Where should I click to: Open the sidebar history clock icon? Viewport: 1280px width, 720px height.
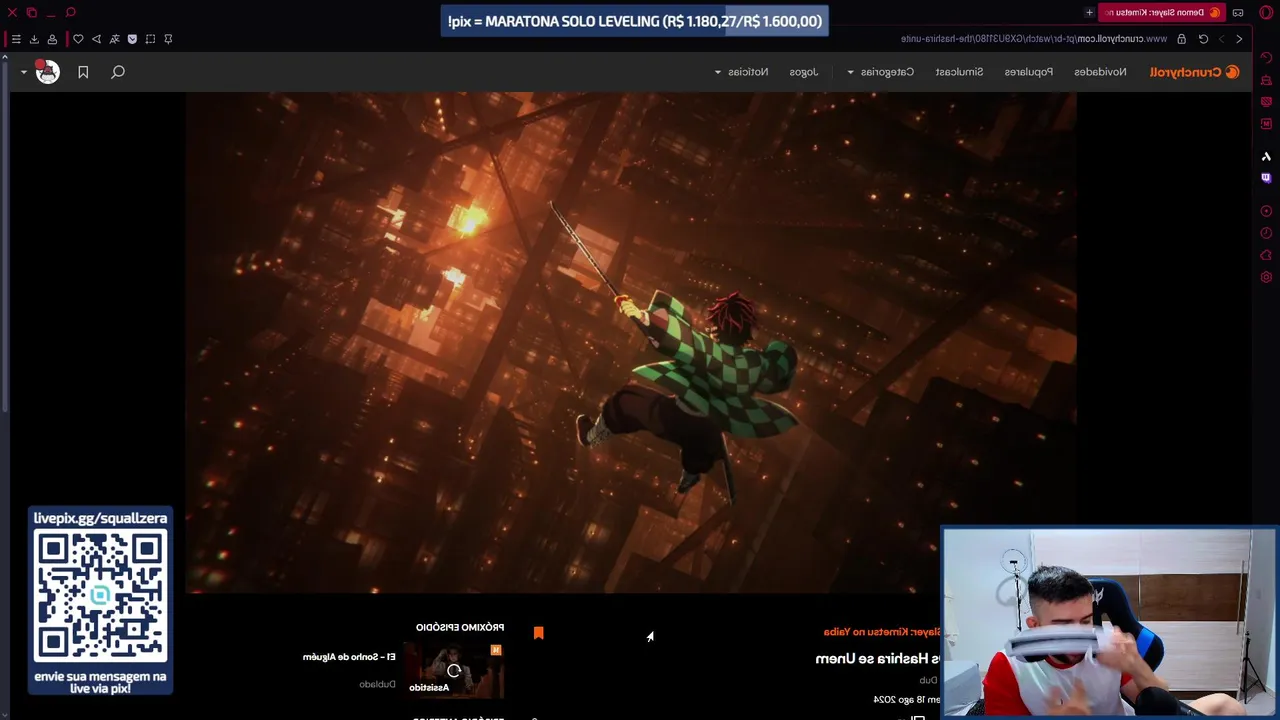pos(1266,233)
